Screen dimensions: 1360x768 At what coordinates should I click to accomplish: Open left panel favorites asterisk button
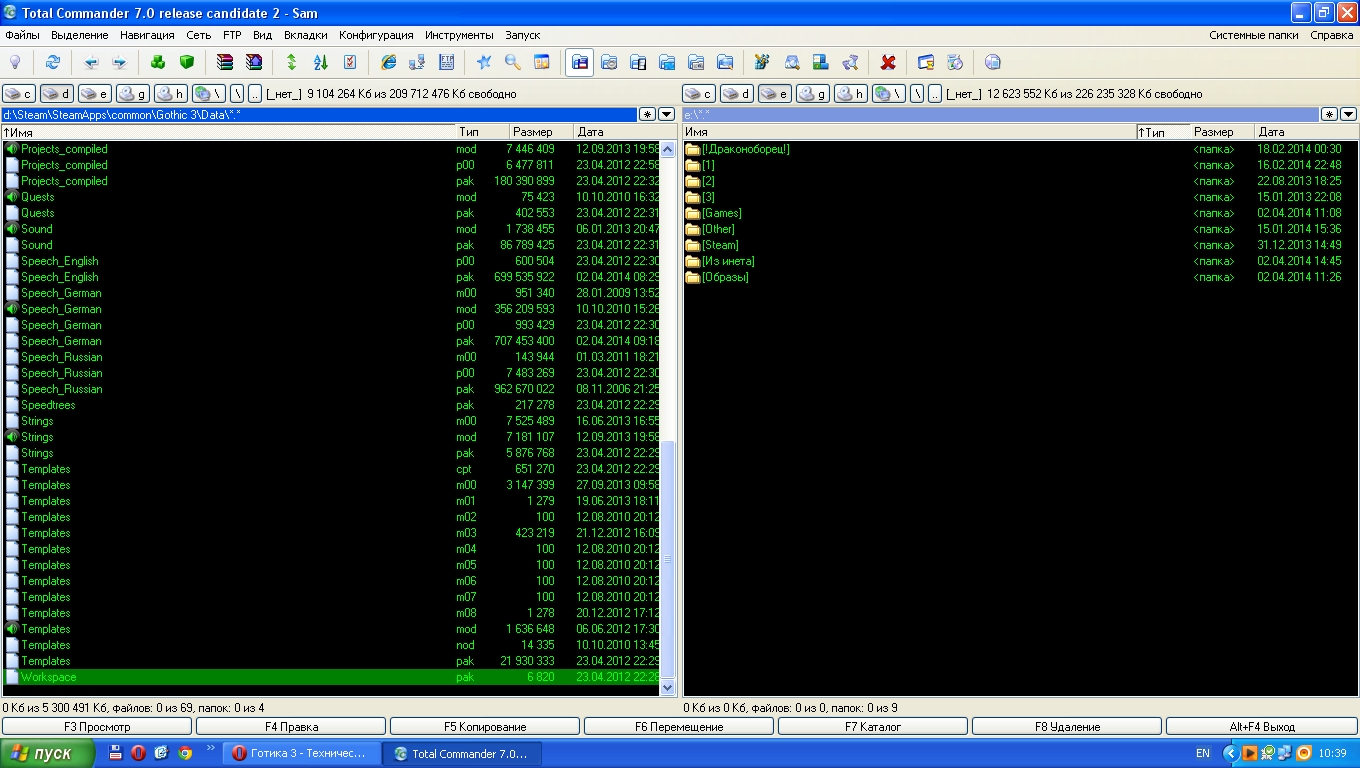(x=648, y=115)
